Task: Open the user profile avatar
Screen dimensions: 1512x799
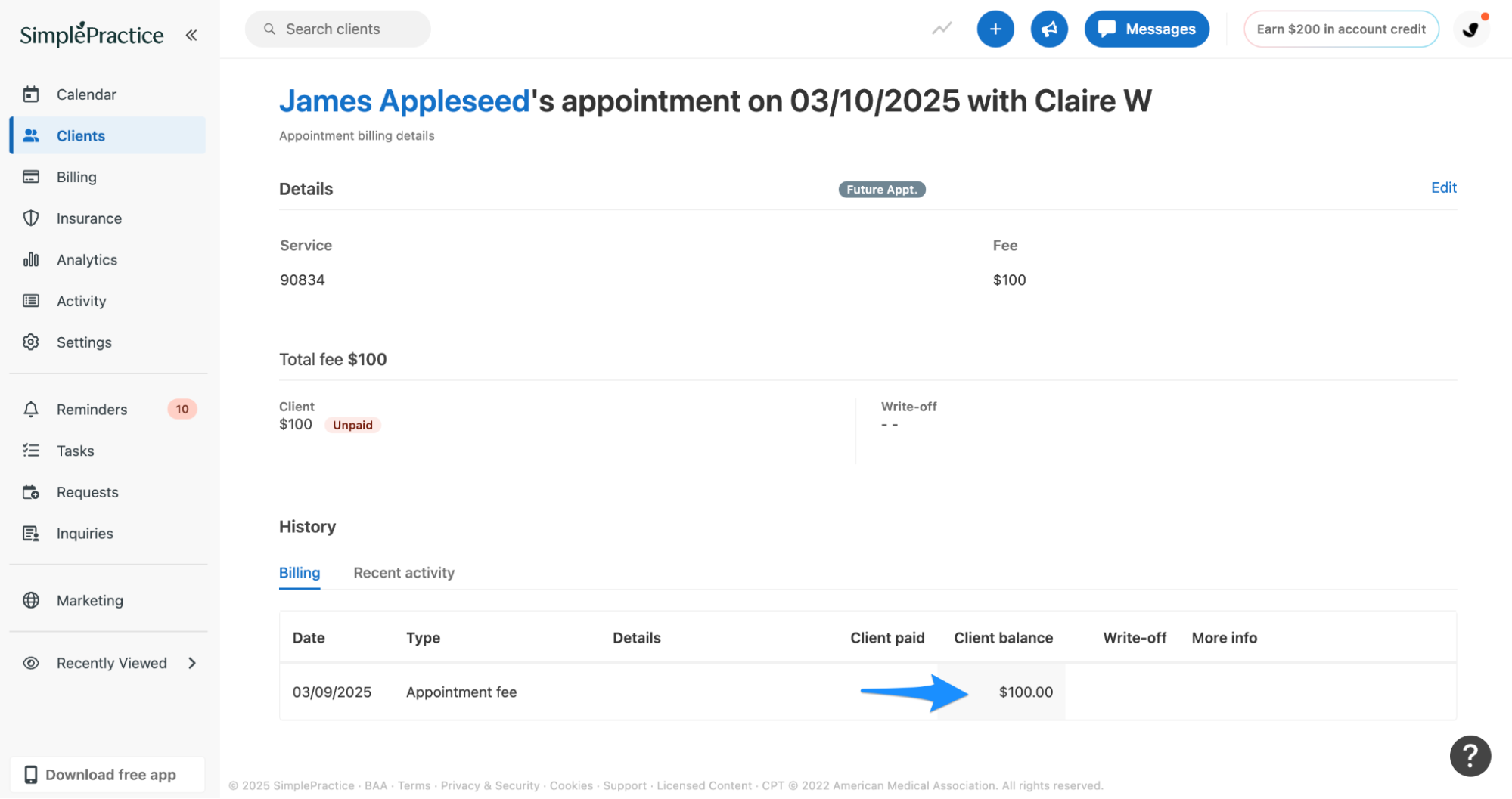Action: point(1471,29)
